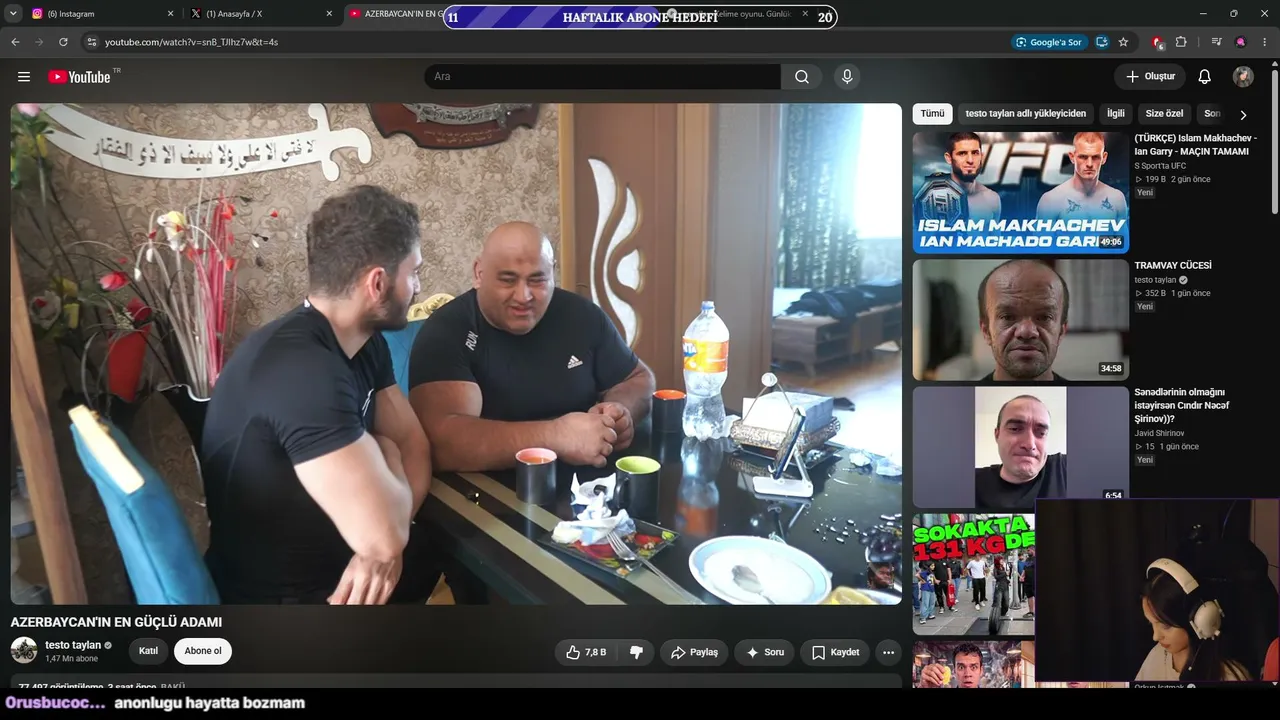Open 'SOKAKTA 131 KG' video thumbnail
The height and width of the screenshot is (720, 1280).
coord(974,574)
